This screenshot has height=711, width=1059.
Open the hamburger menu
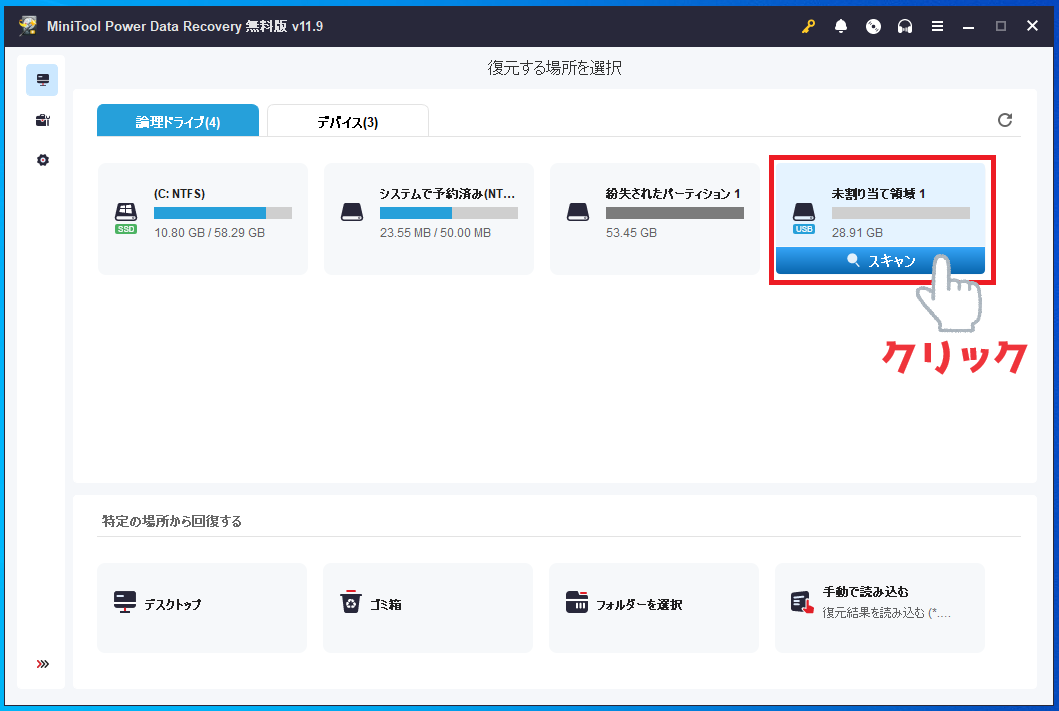(x=937, y=26)
